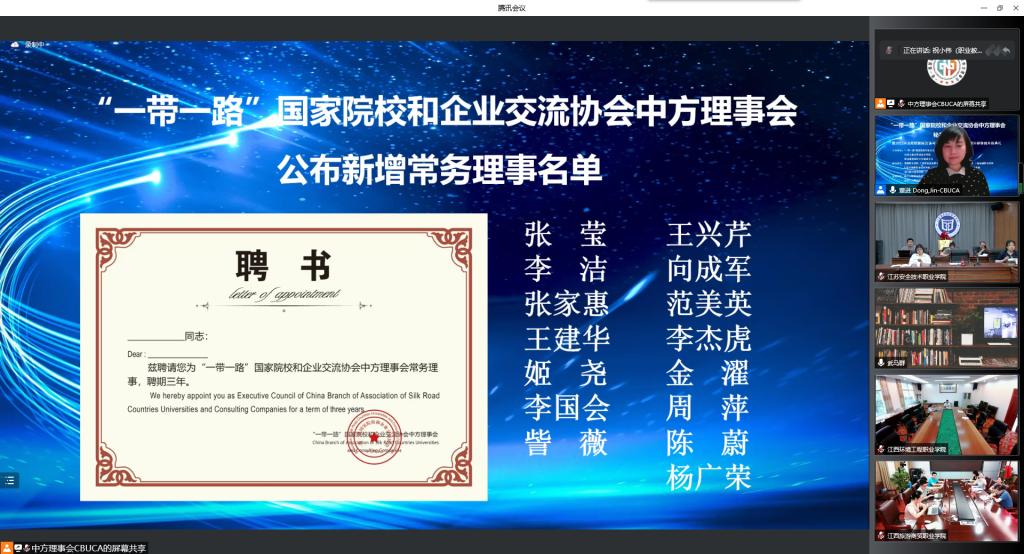Click the person icon on the Dong Jin-CBUCA tile
The height and width of the screenshot is (554, 1024).
tap(881, 190)
